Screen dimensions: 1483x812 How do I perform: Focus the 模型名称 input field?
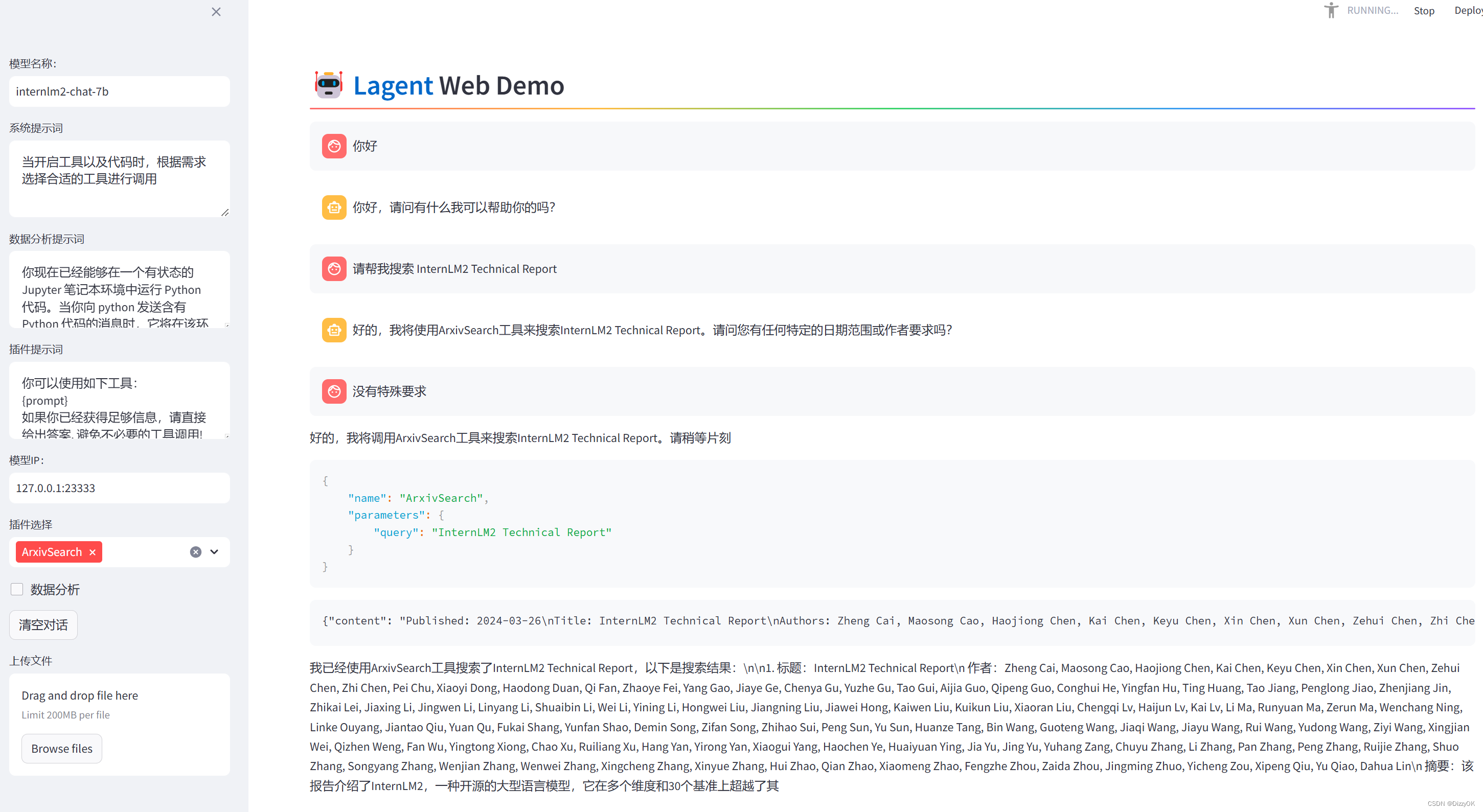coord(119,91)
